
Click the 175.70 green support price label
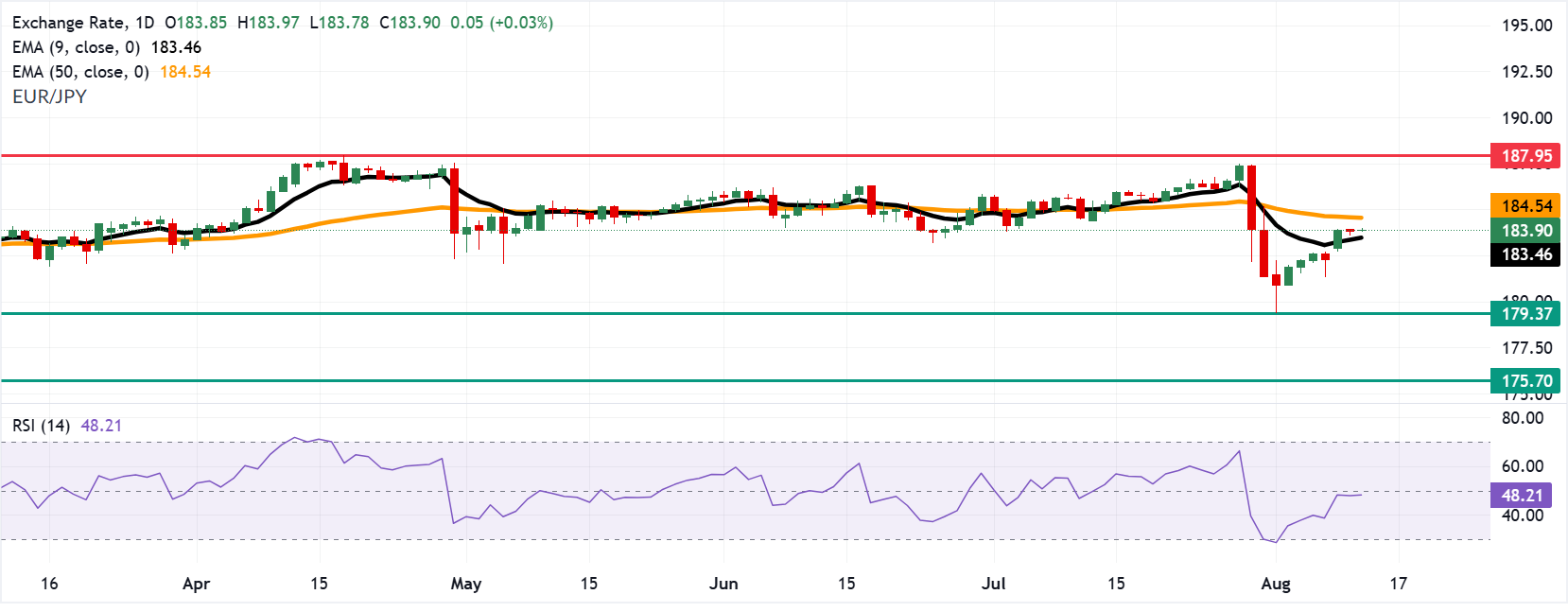pos(1526,381)
